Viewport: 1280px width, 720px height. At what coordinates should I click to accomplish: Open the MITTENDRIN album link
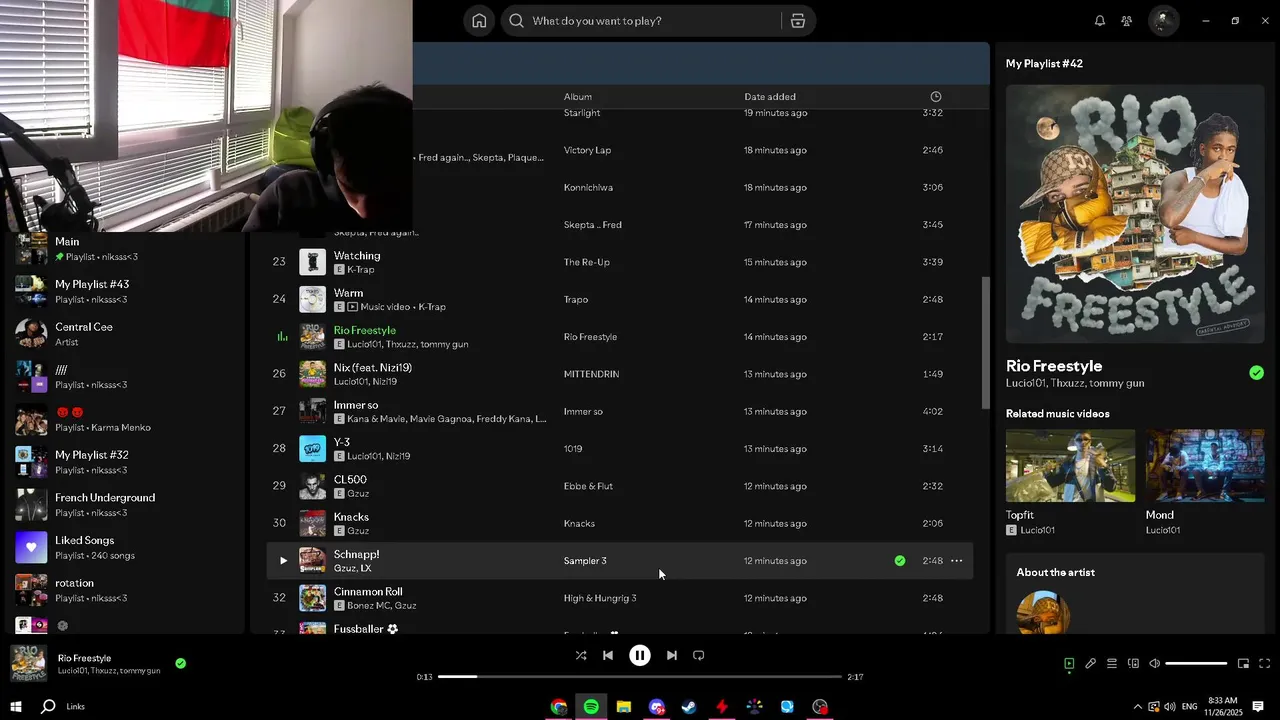(591, 374)
